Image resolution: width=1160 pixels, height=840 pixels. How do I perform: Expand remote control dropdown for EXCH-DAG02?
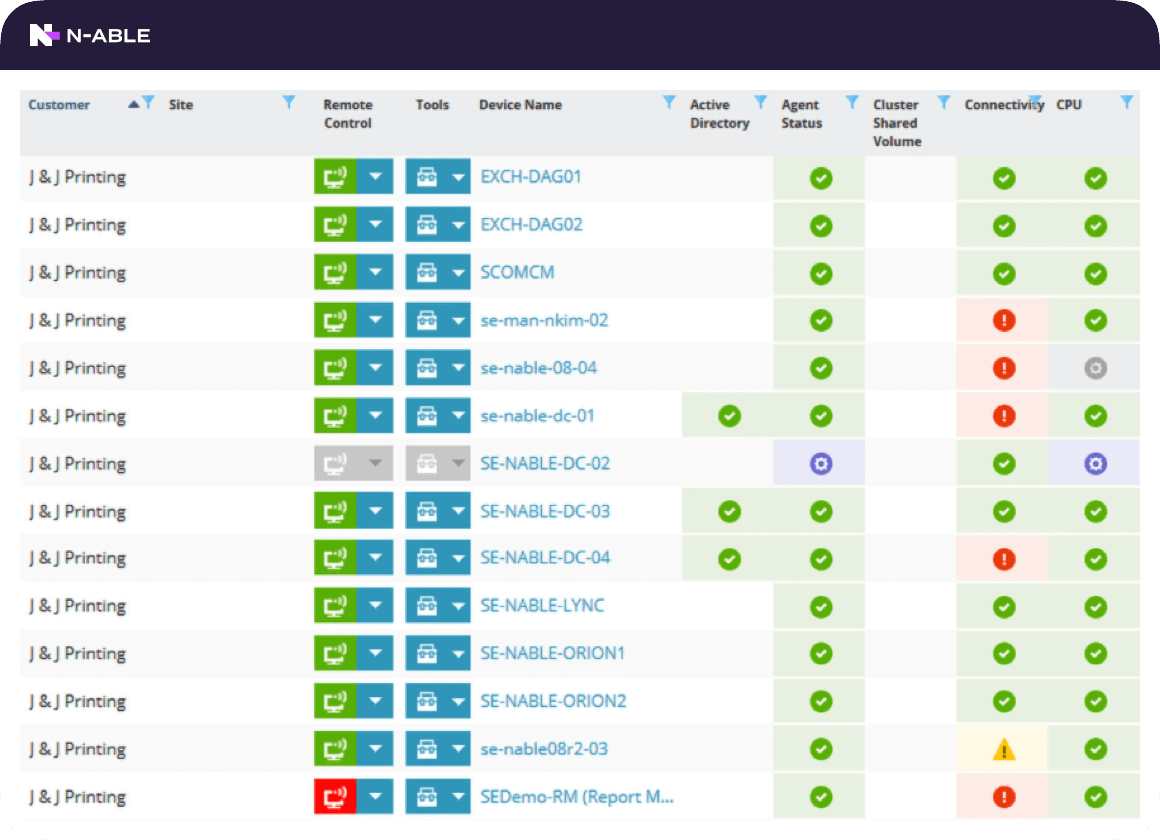(375, 225)
